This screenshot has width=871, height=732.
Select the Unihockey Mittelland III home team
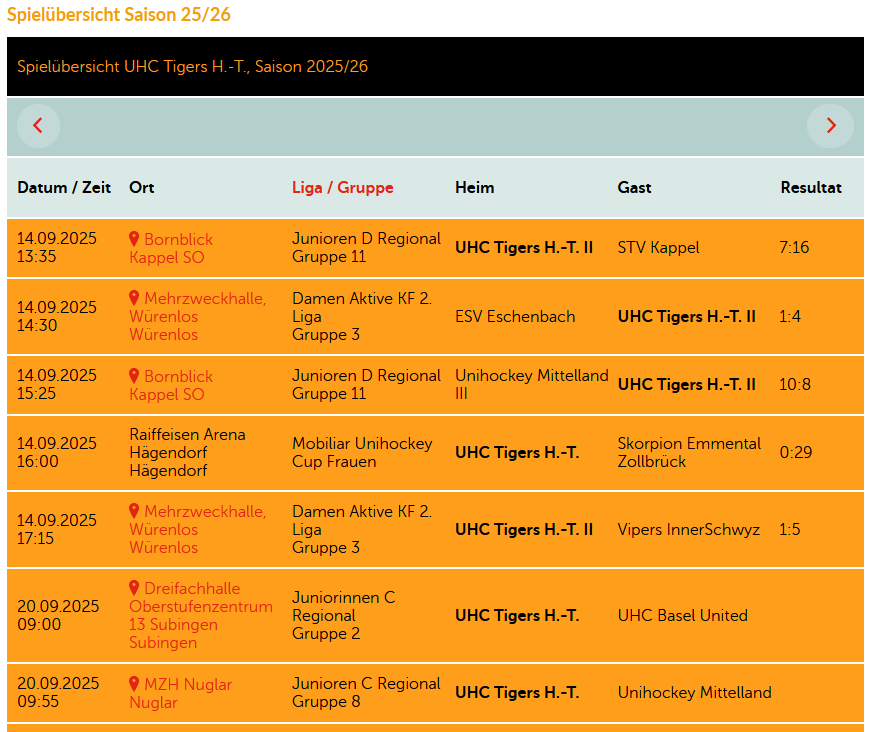pyautogui.click(x=531, y=385)
